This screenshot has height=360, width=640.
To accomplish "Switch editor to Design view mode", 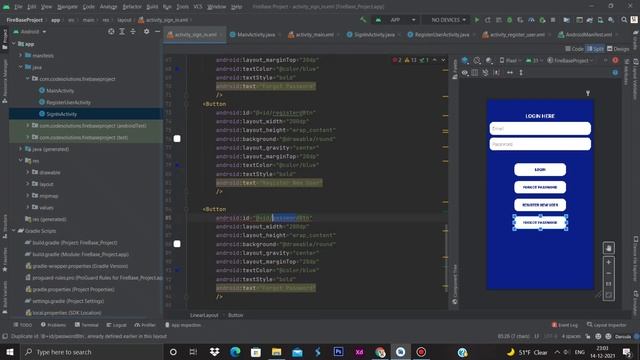I will tap(618, 49).
